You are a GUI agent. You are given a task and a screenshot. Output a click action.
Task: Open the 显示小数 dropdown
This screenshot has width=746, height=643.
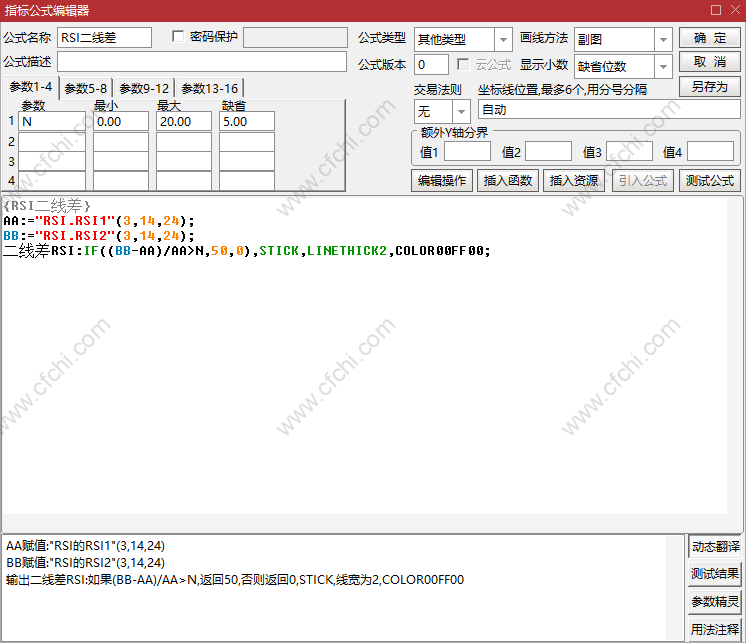point(662,66)
